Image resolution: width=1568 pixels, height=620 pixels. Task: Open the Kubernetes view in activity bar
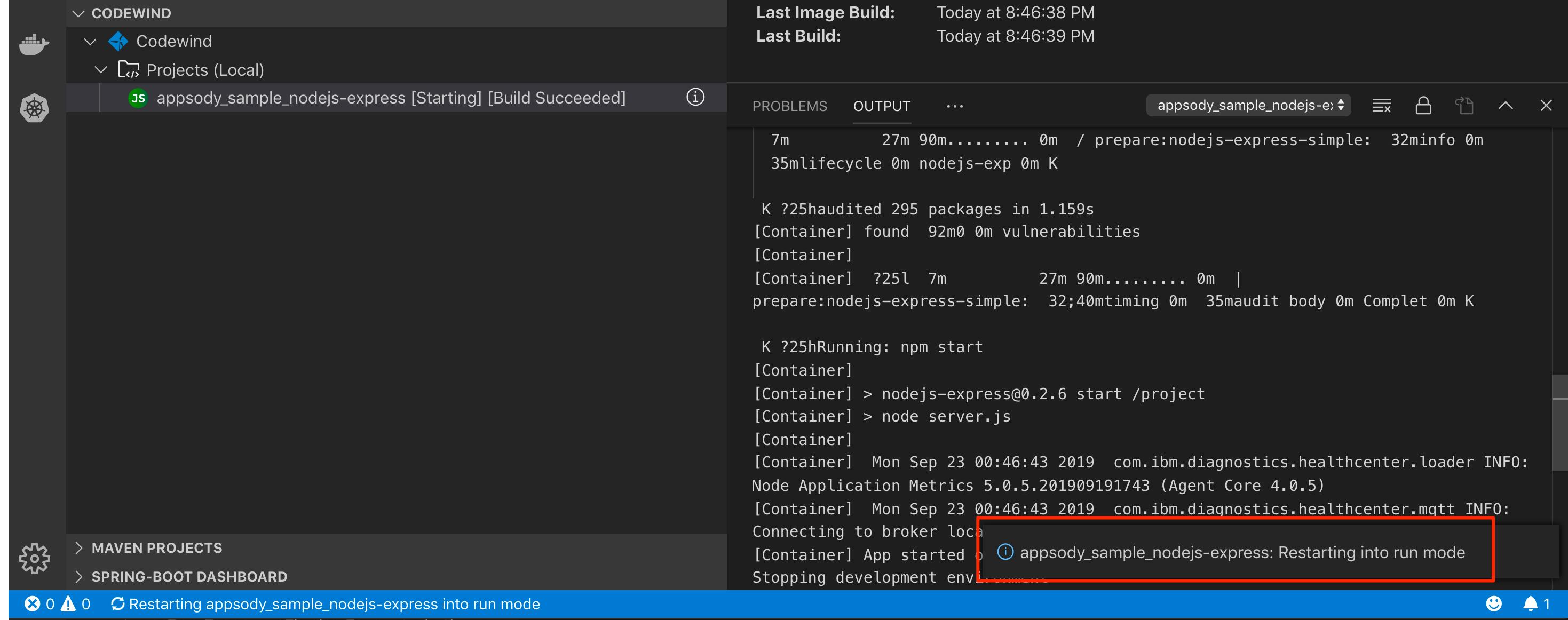point(34,108)
